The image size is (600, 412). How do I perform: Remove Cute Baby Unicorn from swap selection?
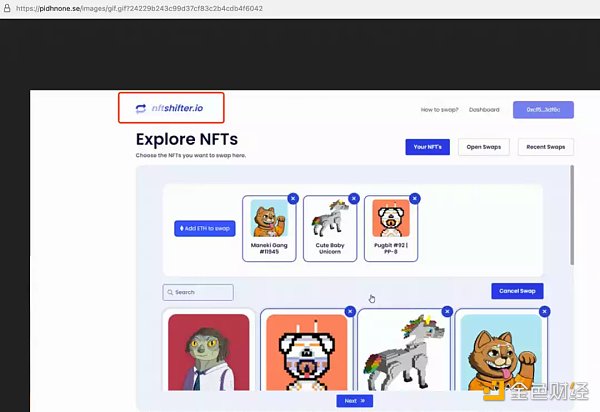(354, 198)
